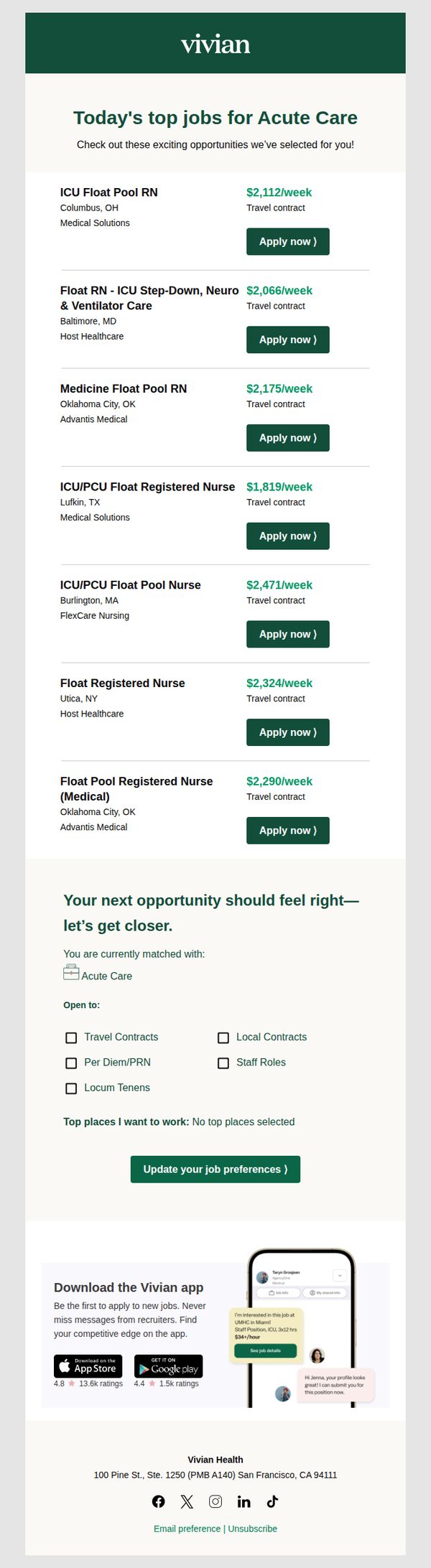The image size is (431, 1568).
Task: Click the Unsubscribe link
Action: (x=253, y=1529)
